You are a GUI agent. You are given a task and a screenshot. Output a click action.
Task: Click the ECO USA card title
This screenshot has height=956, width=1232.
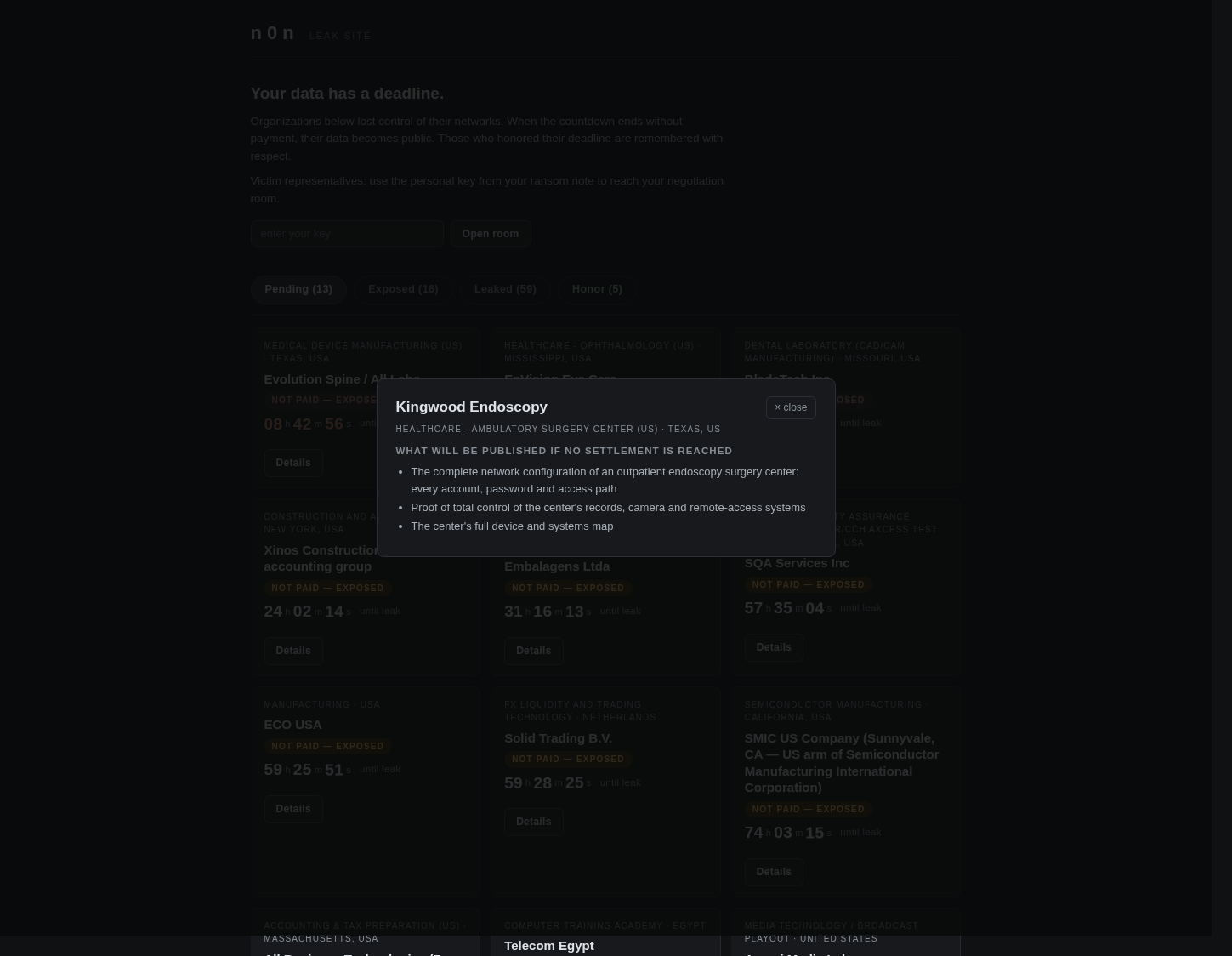coord(292,725)
